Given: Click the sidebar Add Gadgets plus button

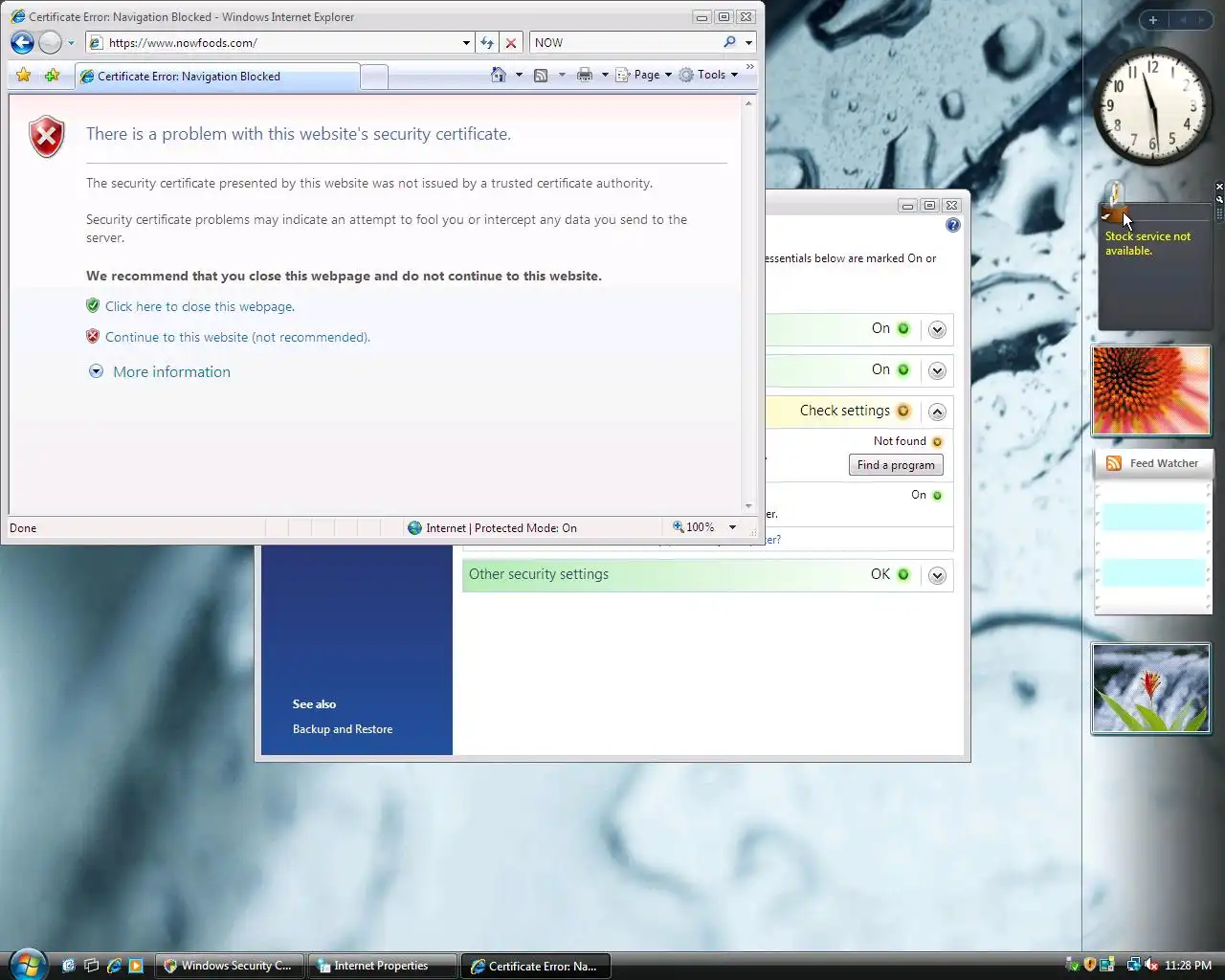Looking at the screenshot, I should click(x=1153, y=20).
